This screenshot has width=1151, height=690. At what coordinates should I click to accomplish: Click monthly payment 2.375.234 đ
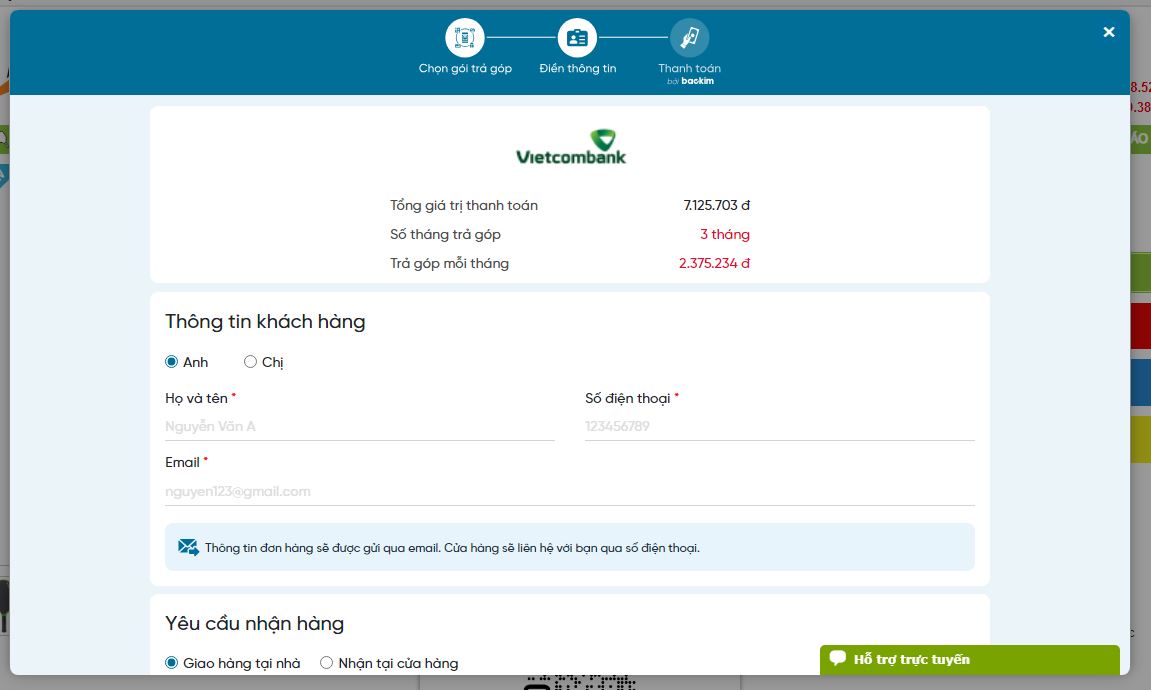coord(714,263)
